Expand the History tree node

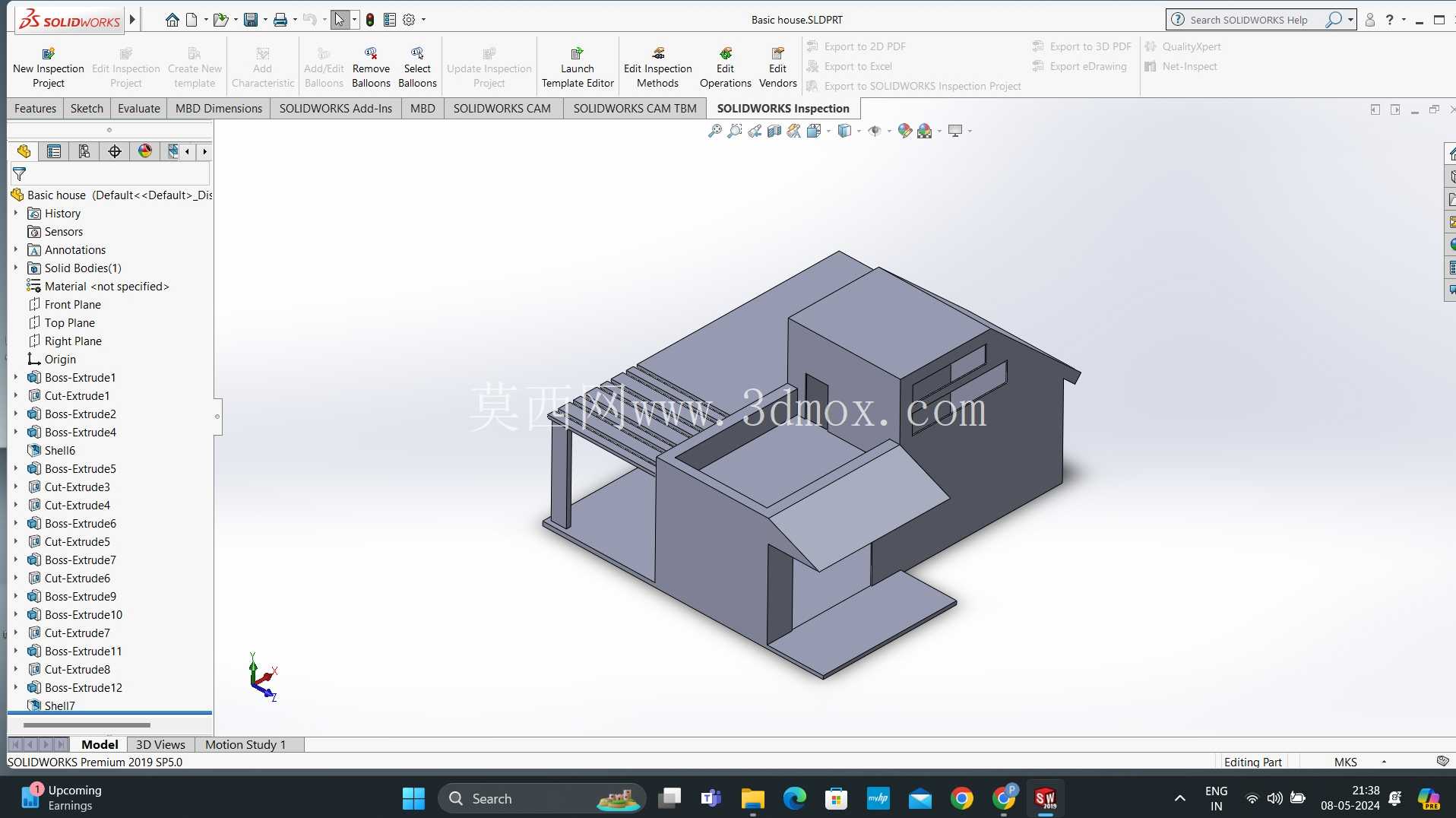click(x=15, y=214)
